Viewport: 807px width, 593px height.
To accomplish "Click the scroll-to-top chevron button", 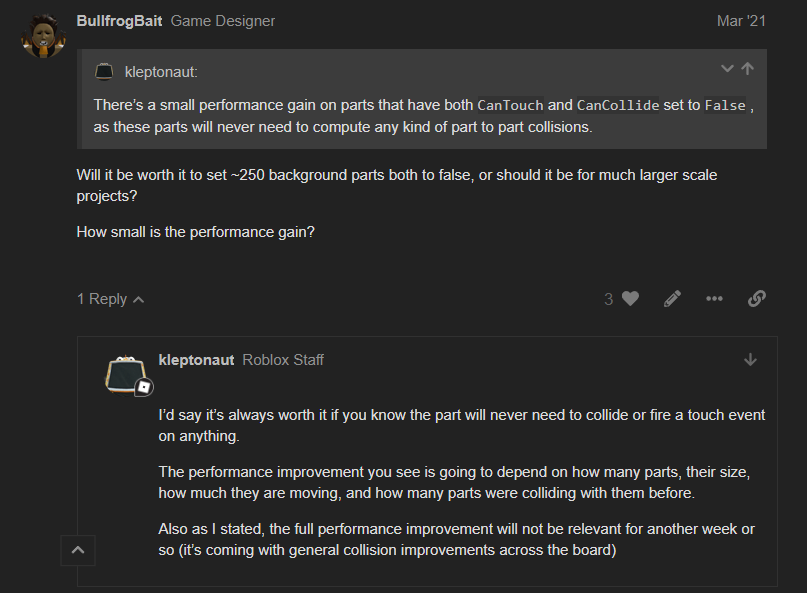I will (78, 549).
